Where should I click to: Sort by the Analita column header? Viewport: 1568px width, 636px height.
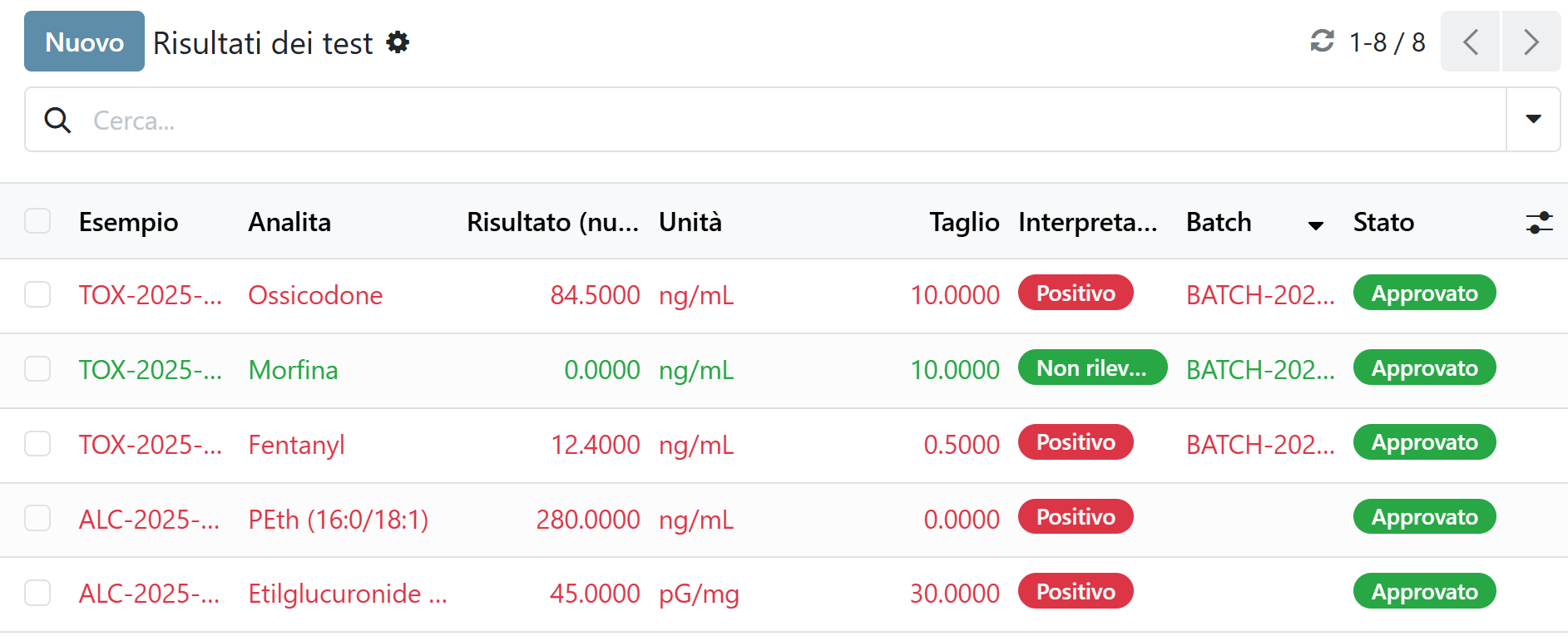(x=289, y=222)
